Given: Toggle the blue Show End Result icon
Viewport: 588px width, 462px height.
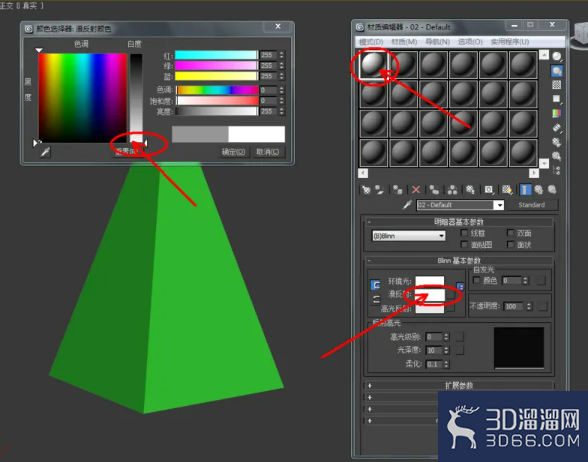Looking at the screenshot, I should [x=525, y=190].
